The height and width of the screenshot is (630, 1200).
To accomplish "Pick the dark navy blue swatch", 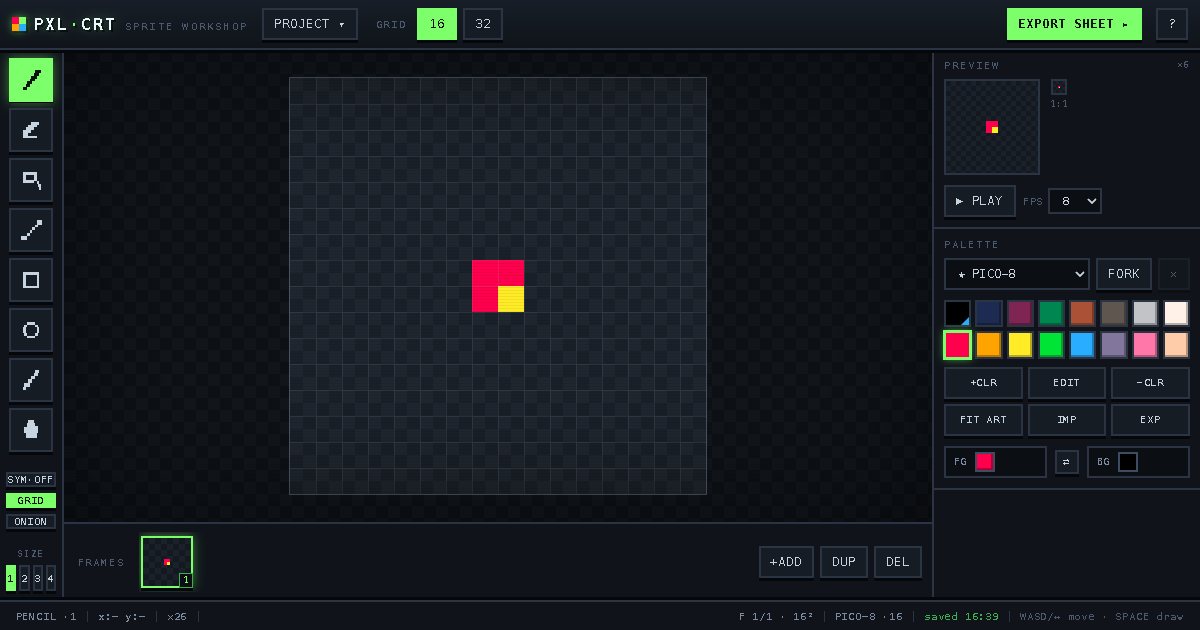I will tap(989, 313).
